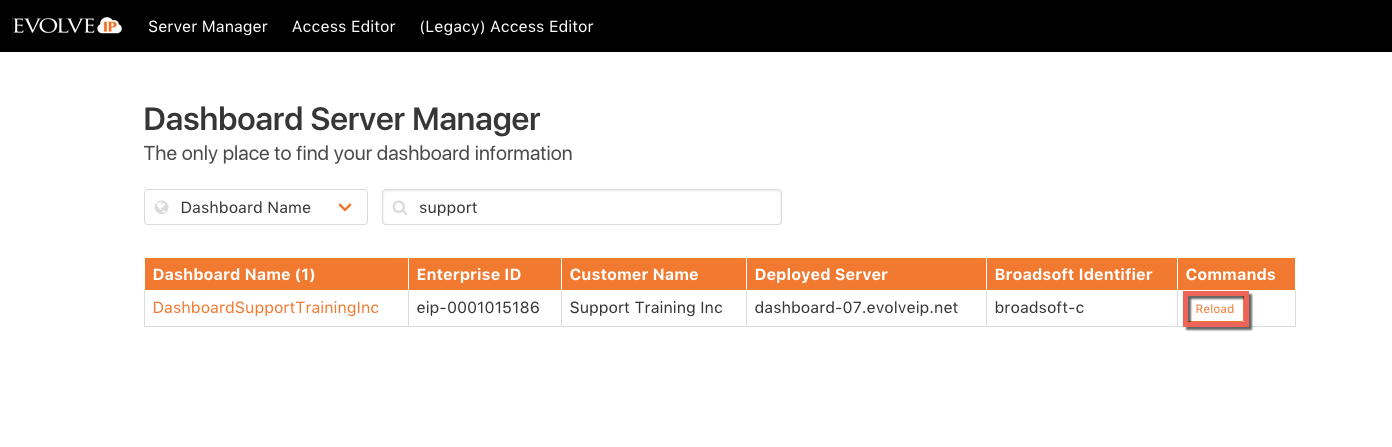Click the Enterprise ID column header
This screenshot has height=447, width=1392.
click(468, 274)
